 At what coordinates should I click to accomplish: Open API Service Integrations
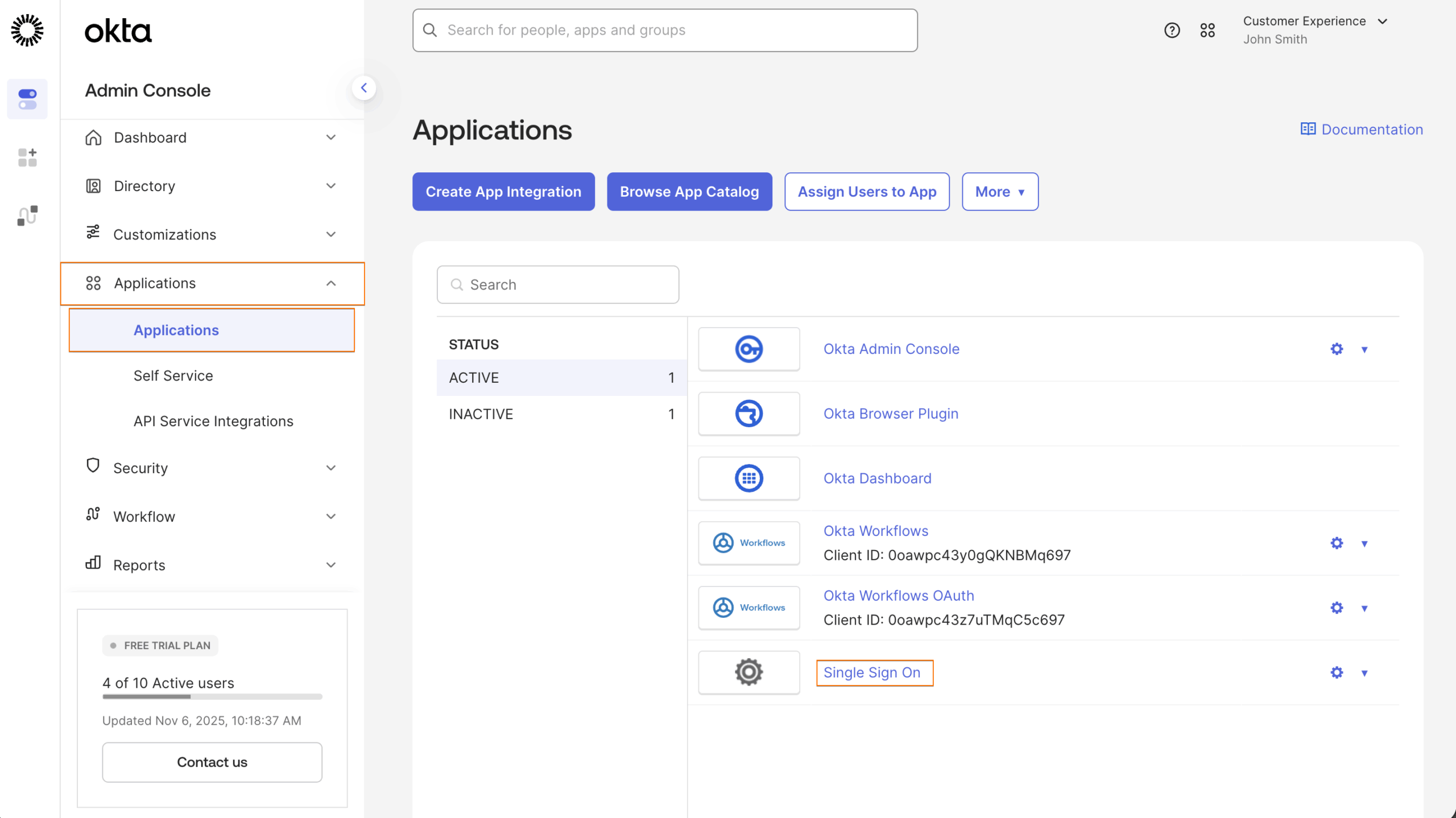point(213,421)
